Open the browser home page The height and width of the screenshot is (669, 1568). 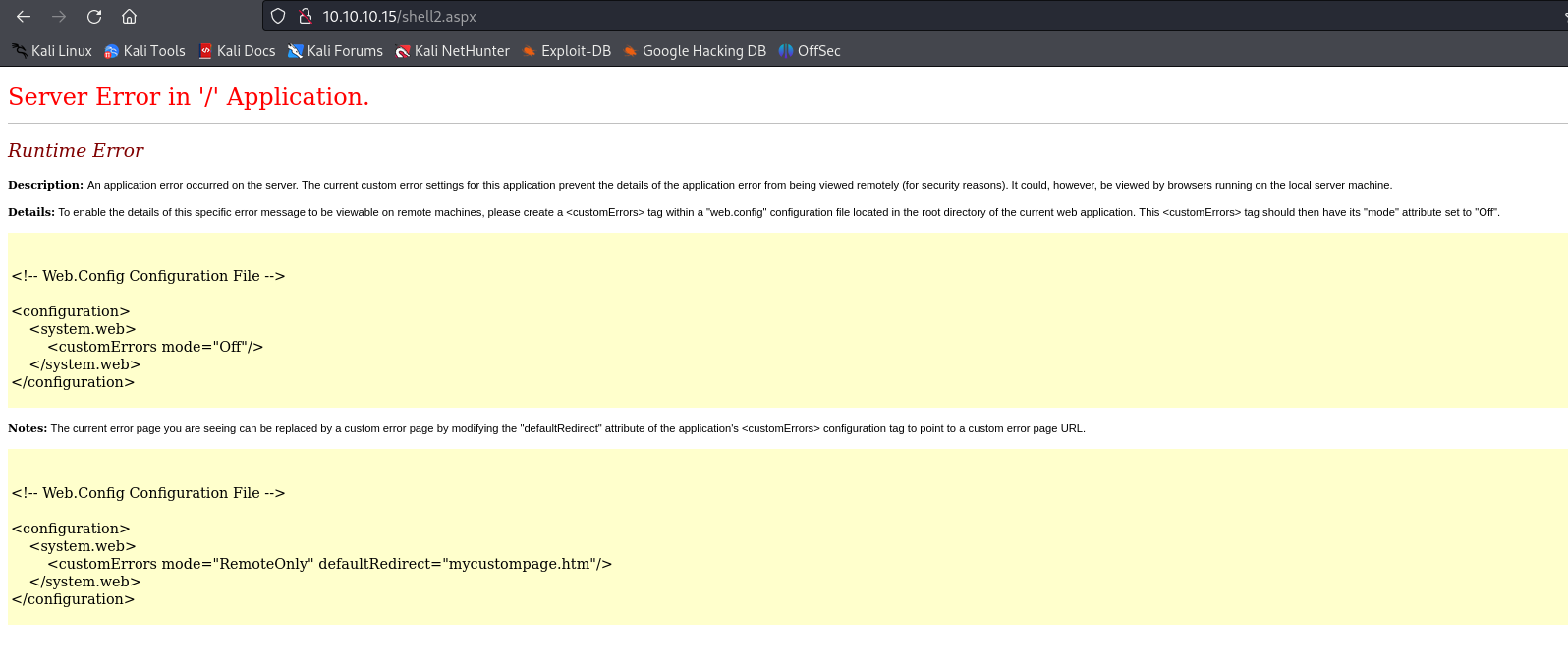[129, 17]
